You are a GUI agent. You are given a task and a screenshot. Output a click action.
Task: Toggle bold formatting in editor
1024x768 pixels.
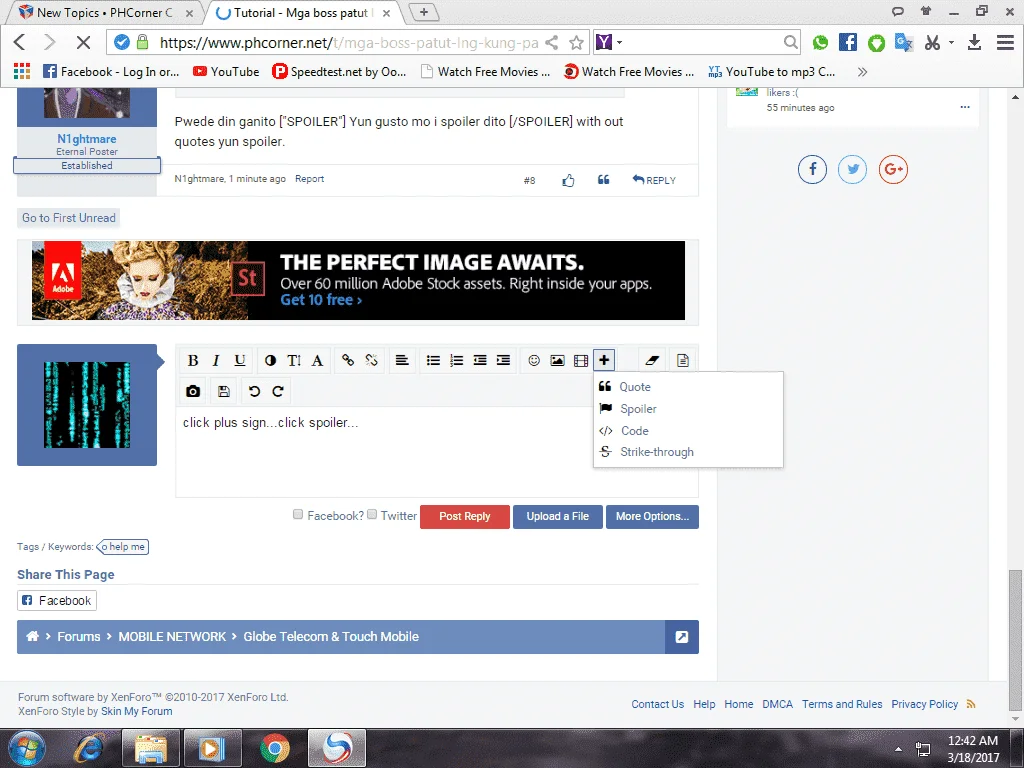[193, 360]
